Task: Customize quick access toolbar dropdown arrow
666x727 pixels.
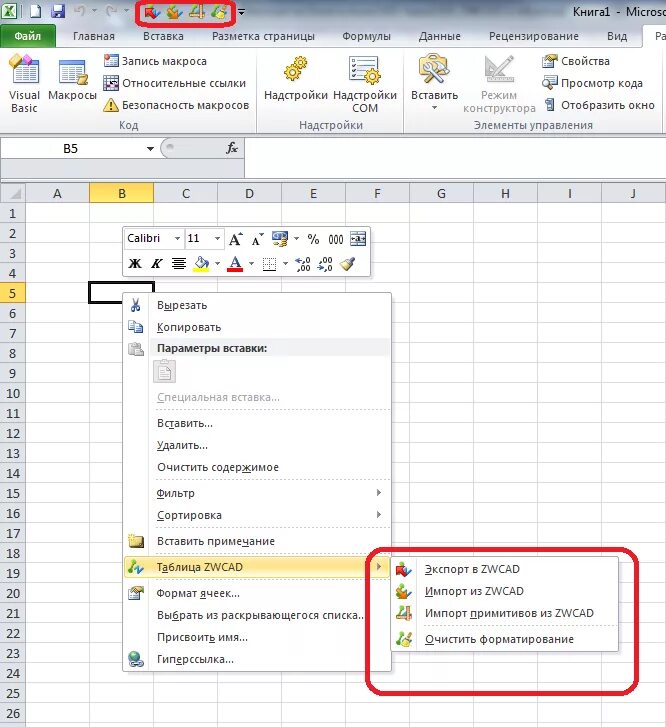Action: [242, 12]
